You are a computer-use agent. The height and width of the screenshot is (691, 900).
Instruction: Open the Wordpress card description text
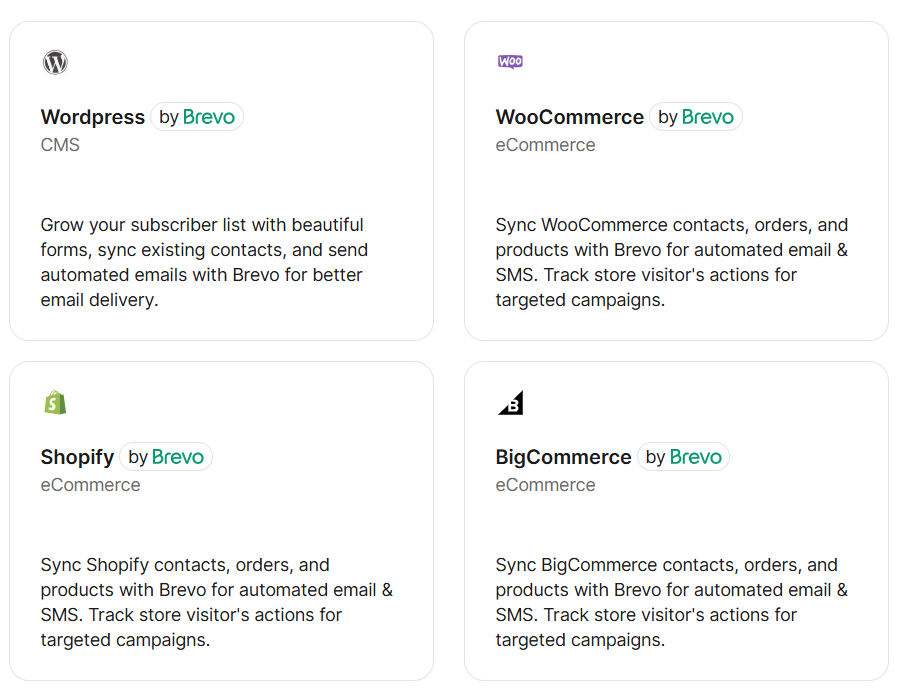pos(204,262)
